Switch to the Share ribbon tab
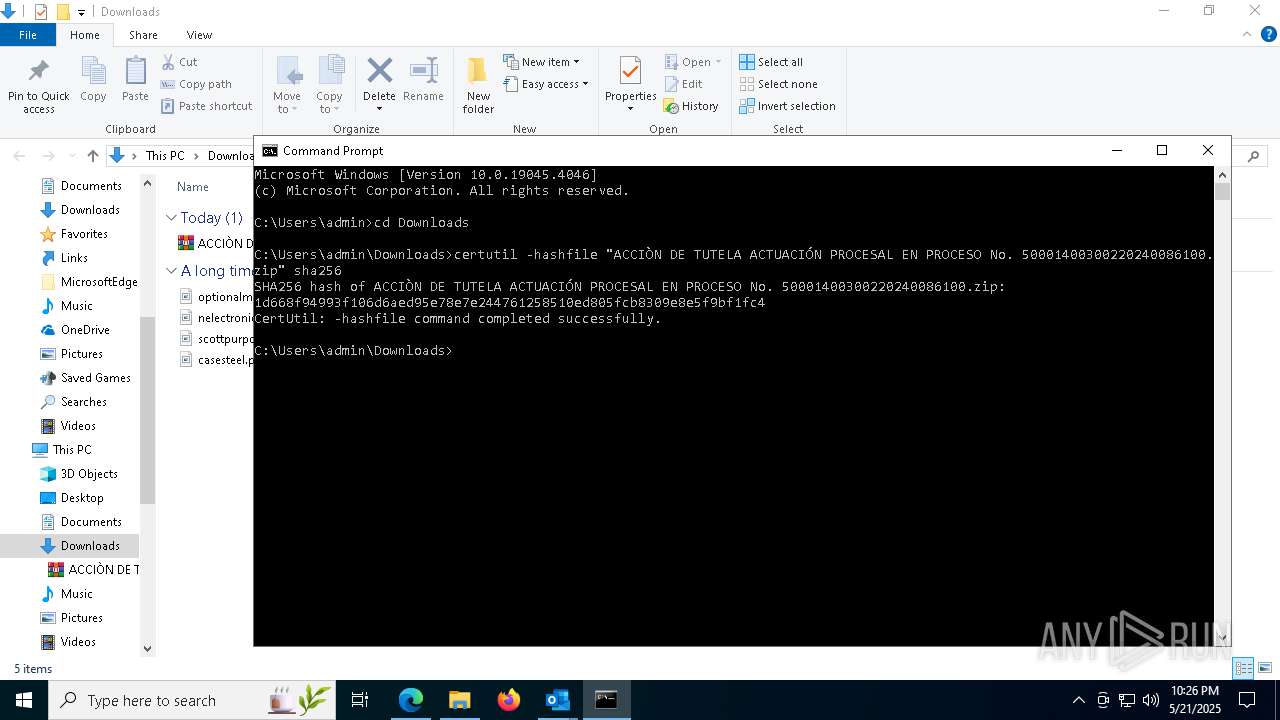 (143, 35)
